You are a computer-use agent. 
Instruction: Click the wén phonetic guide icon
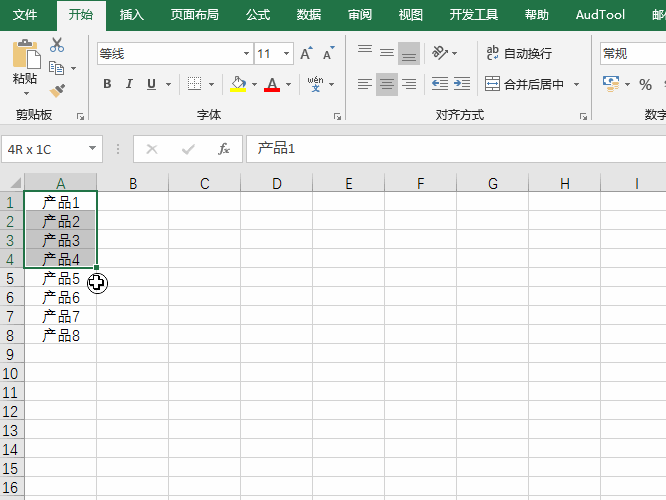pos(316,84)
